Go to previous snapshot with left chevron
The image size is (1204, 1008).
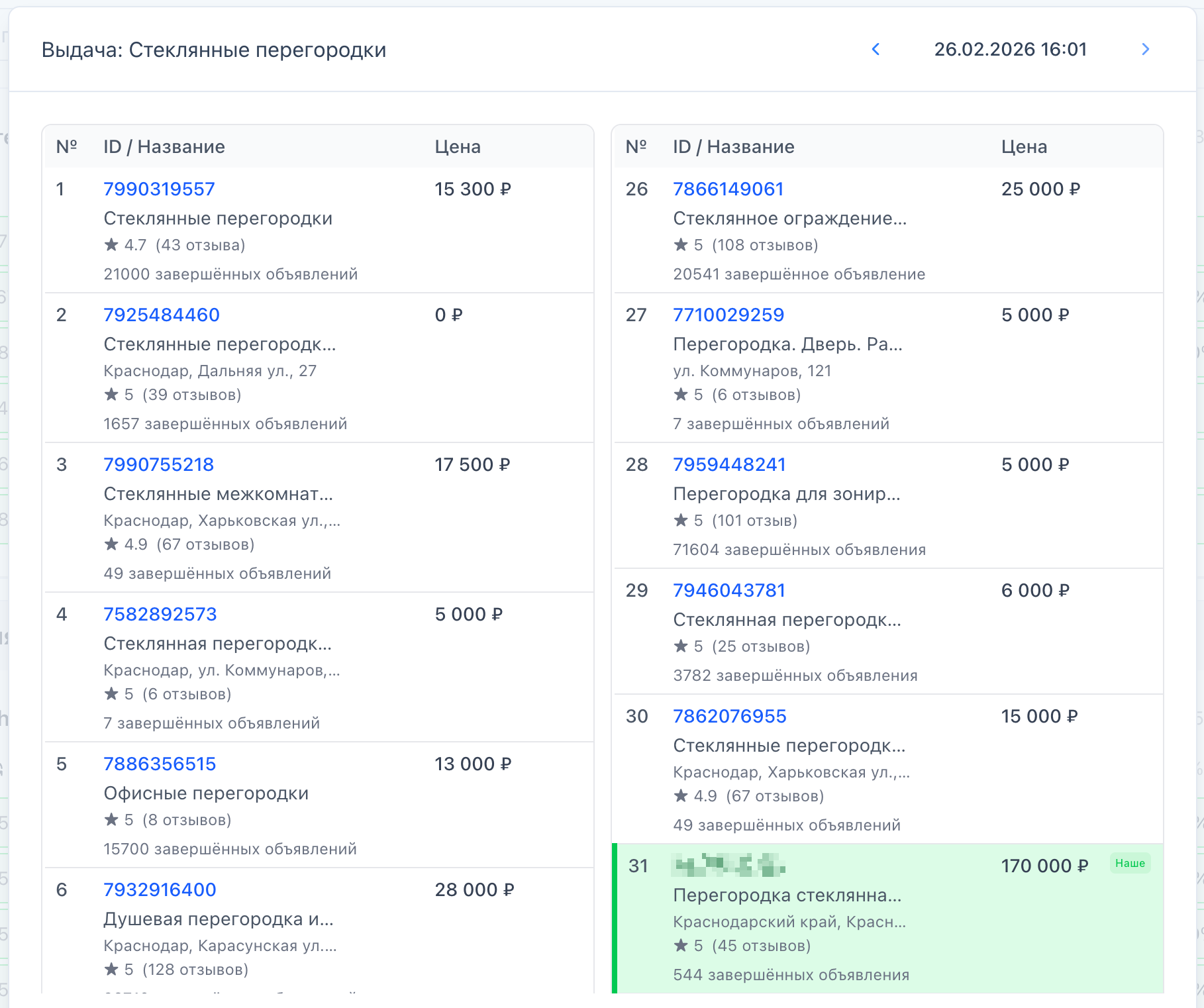click(876, 50)
